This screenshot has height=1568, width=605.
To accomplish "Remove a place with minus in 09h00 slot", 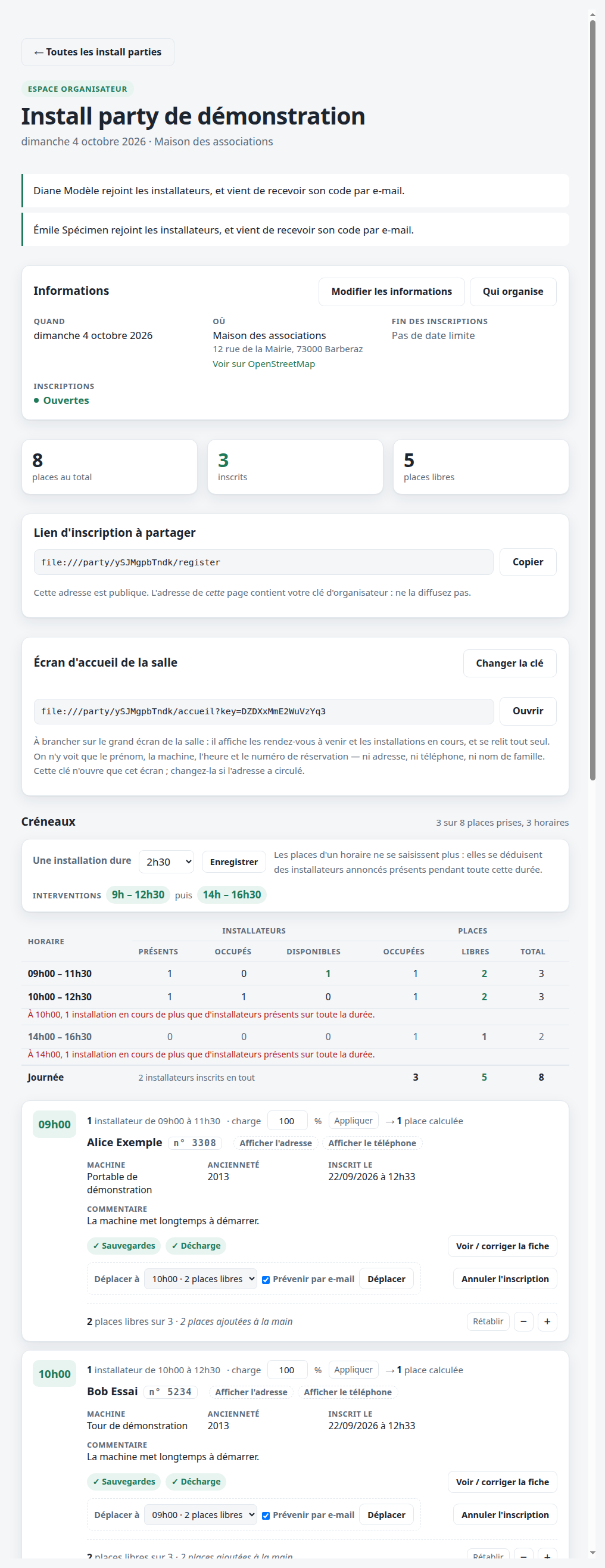I will pyautogui.click(x=523, y=1321).
